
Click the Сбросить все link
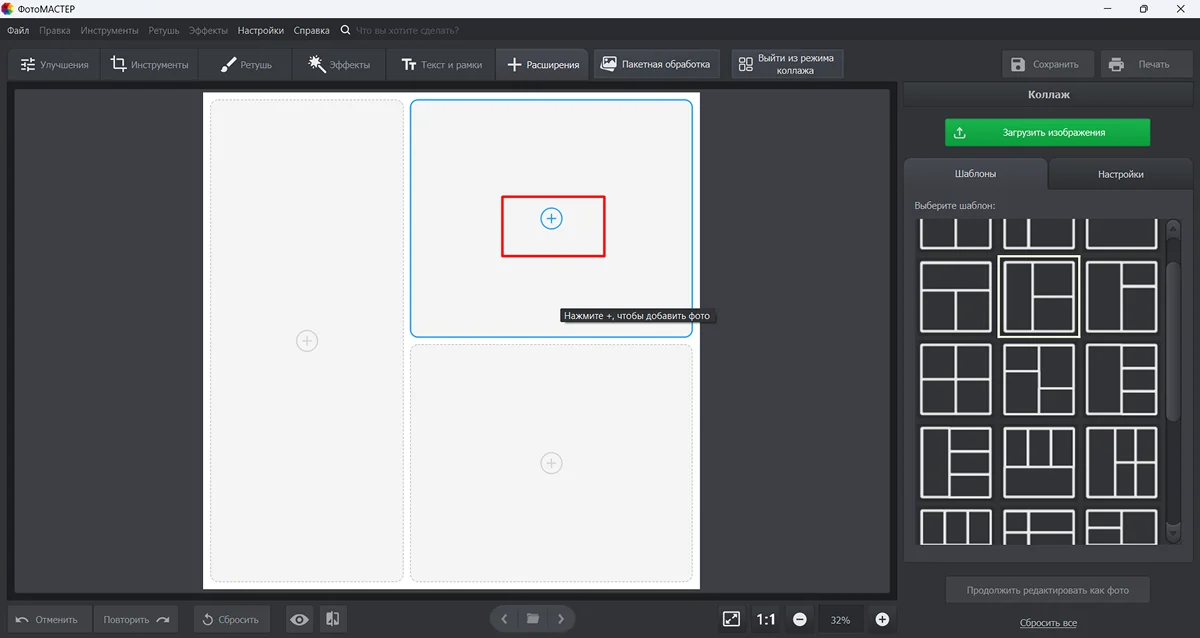(1048, 623)
